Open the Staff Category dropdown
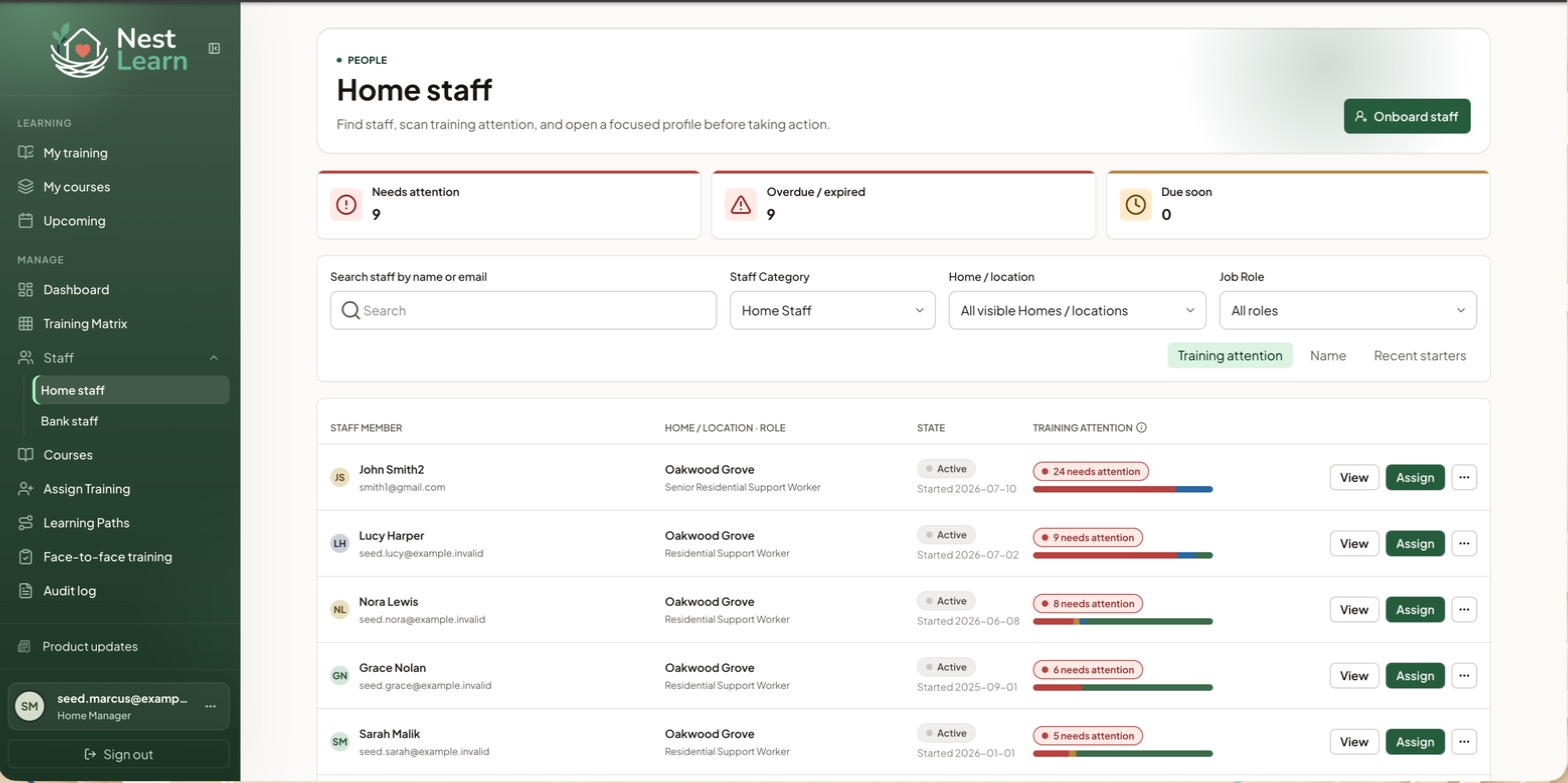 point(833,310)
